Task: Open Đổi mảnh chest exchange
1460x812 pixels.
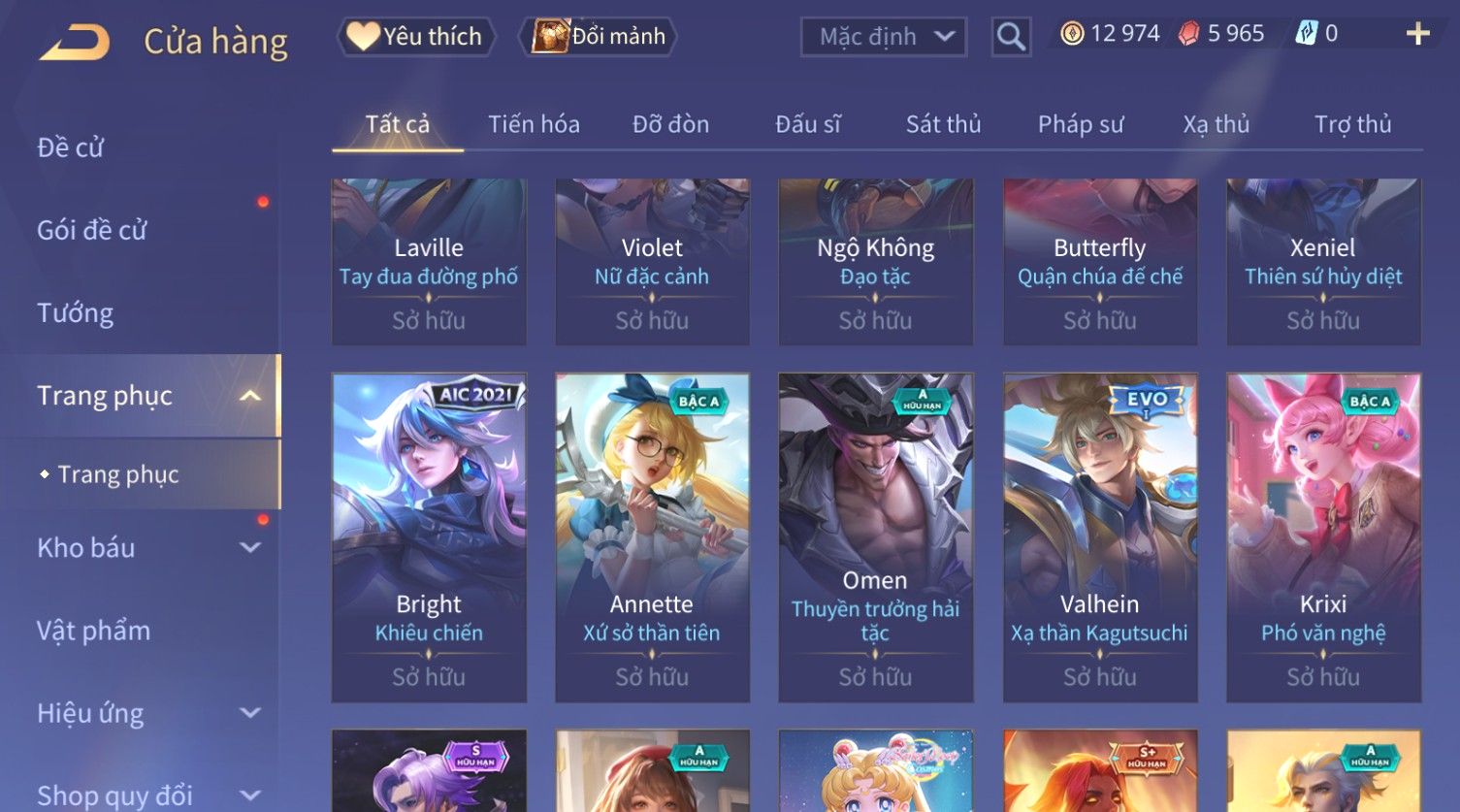Action: click(x=599, y=37)
